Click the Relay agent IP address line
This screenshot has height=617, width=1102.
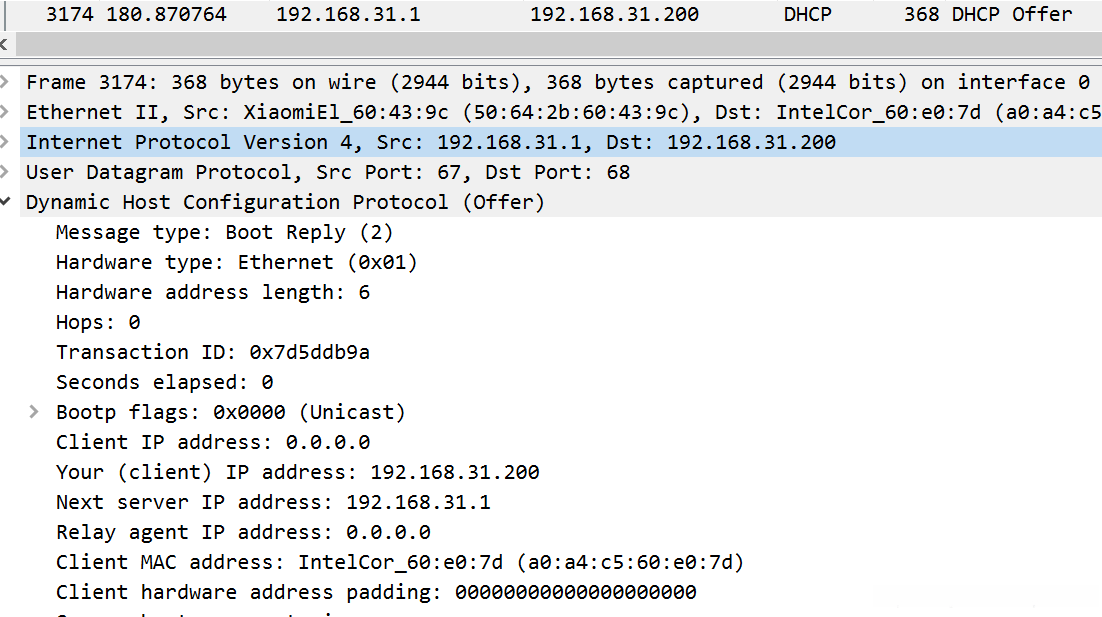click(x=243, y=532)
